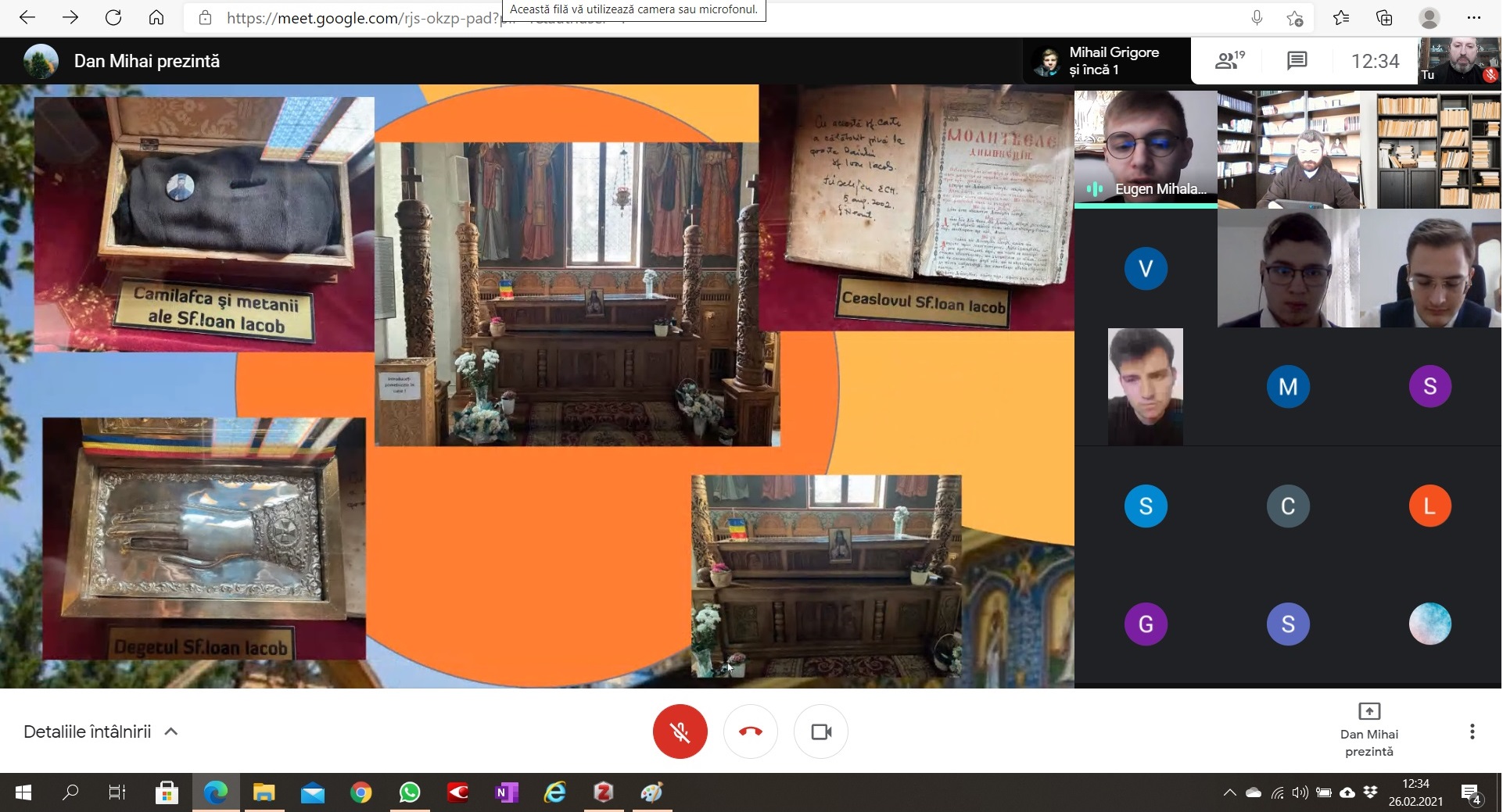
Task: Show hidden system tray icons
Action: (1229, 793)
